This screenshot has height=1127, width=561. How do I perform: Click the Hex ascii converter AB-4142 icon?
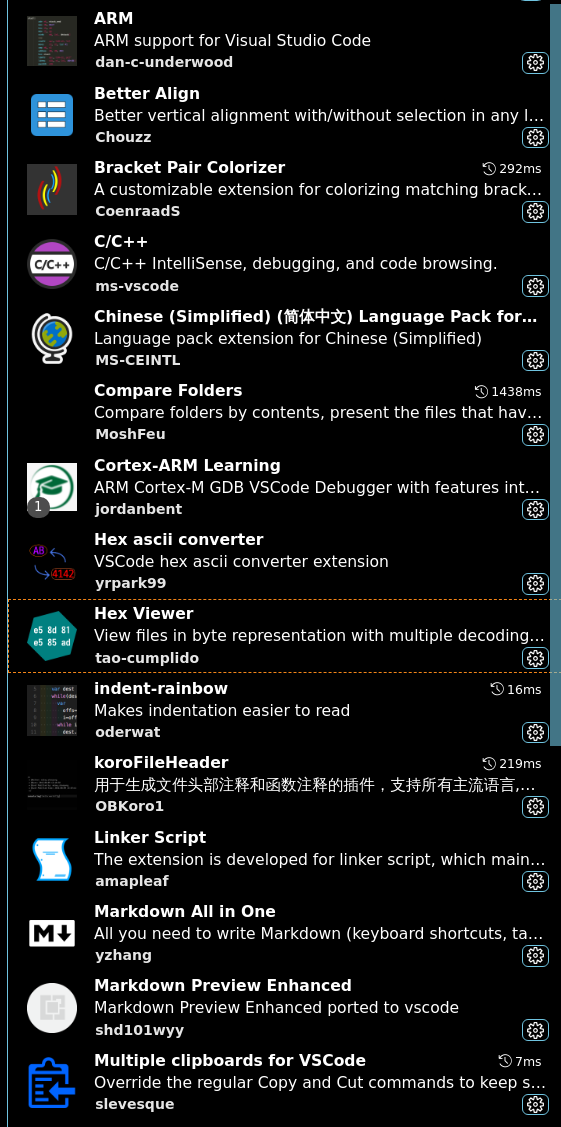[52, 561]
